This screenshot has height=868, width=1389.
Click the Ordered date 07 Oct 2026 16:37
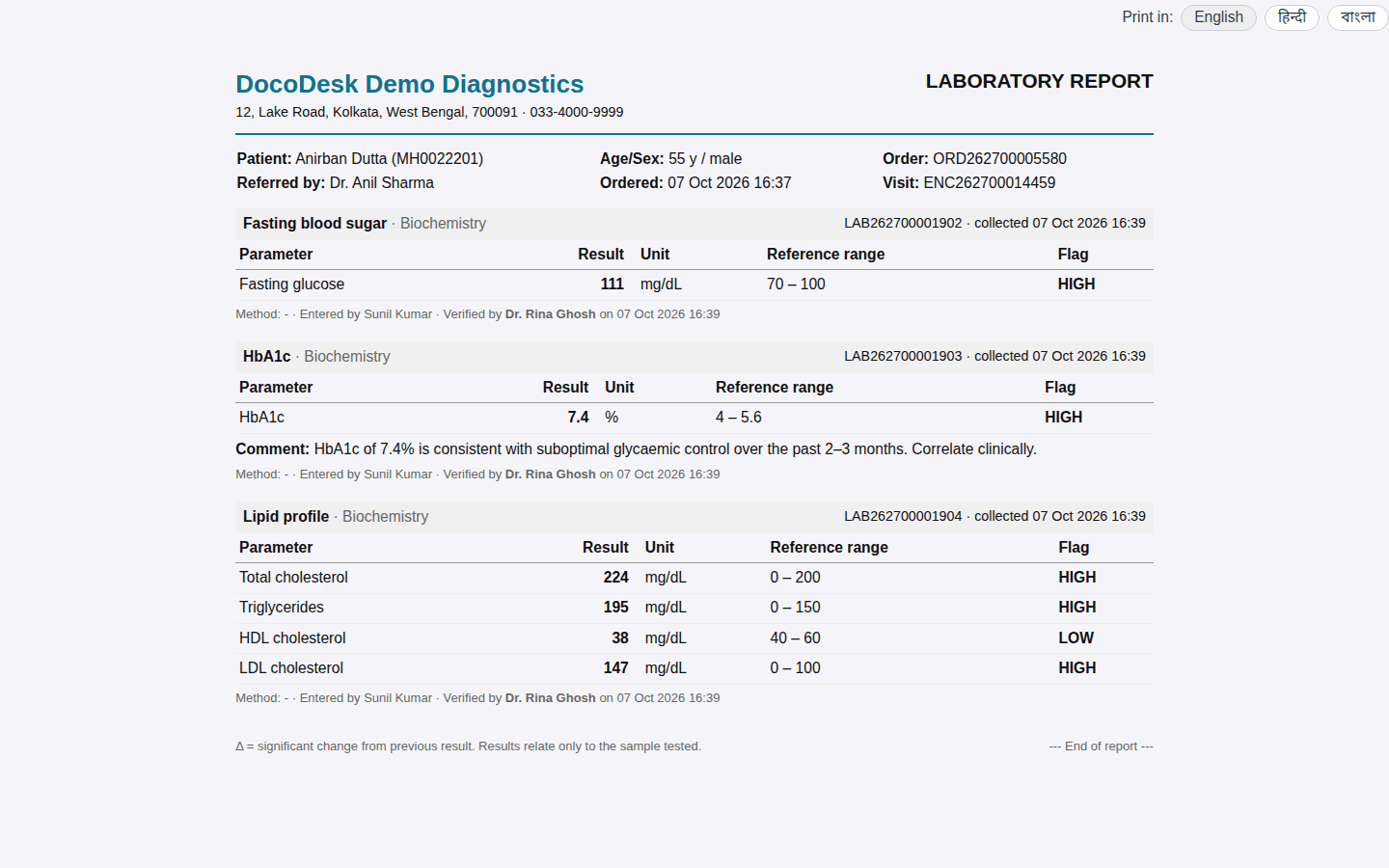coord(729,182)
